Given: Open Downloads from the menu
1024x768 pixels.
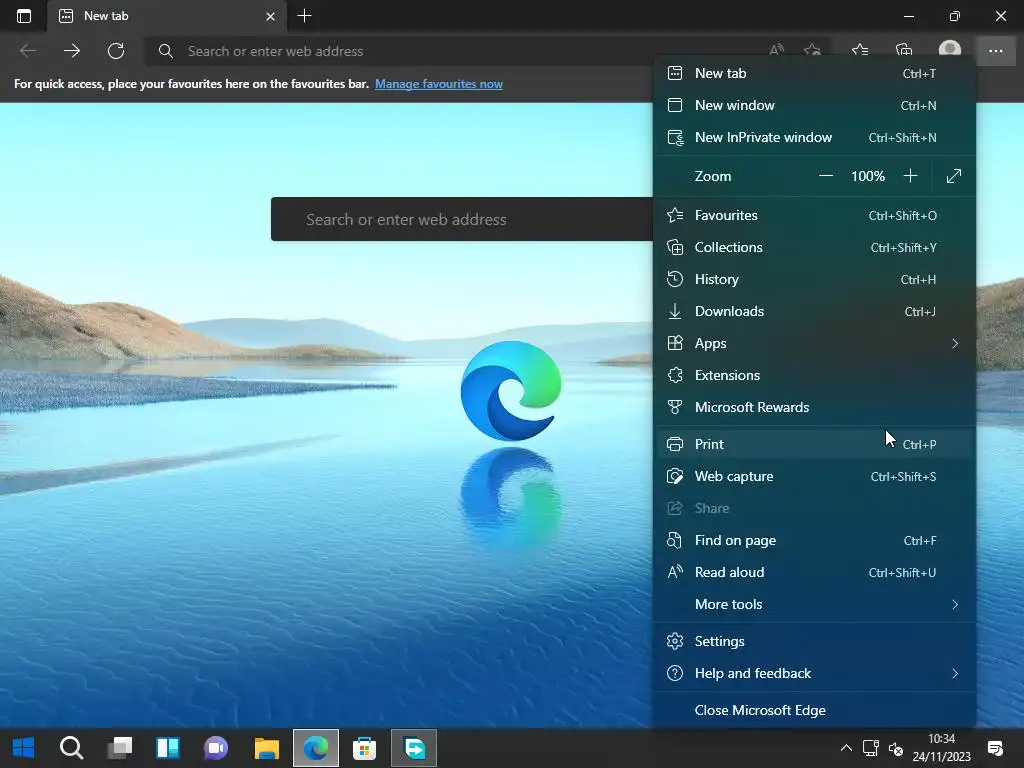Looking at the screenshot, I should (x=814, y=311).
